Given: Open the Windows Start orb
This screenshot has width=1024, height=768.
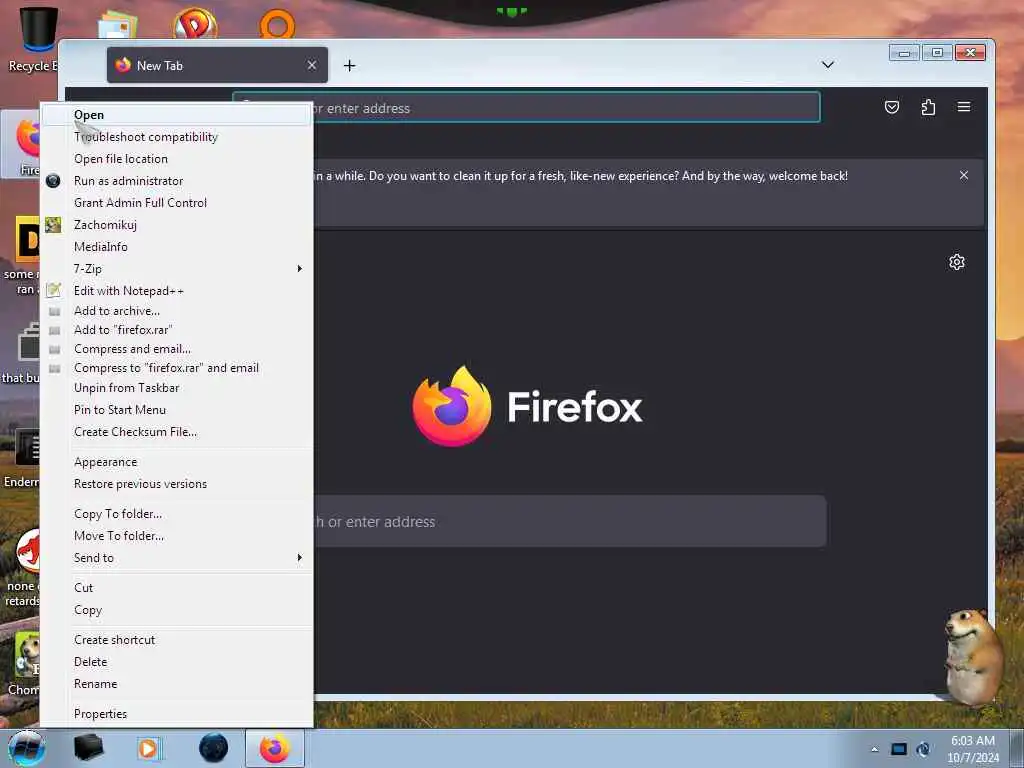Looking at the screenshot, I should [26, 748].
